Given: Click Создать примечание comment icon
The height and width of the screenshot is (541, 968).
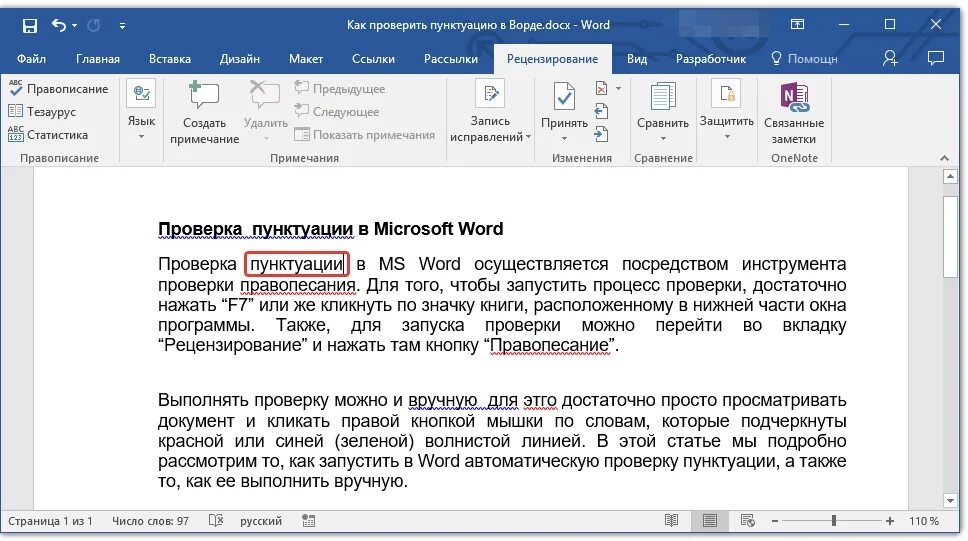Looking at the screenshot, I should coord(204,95).
